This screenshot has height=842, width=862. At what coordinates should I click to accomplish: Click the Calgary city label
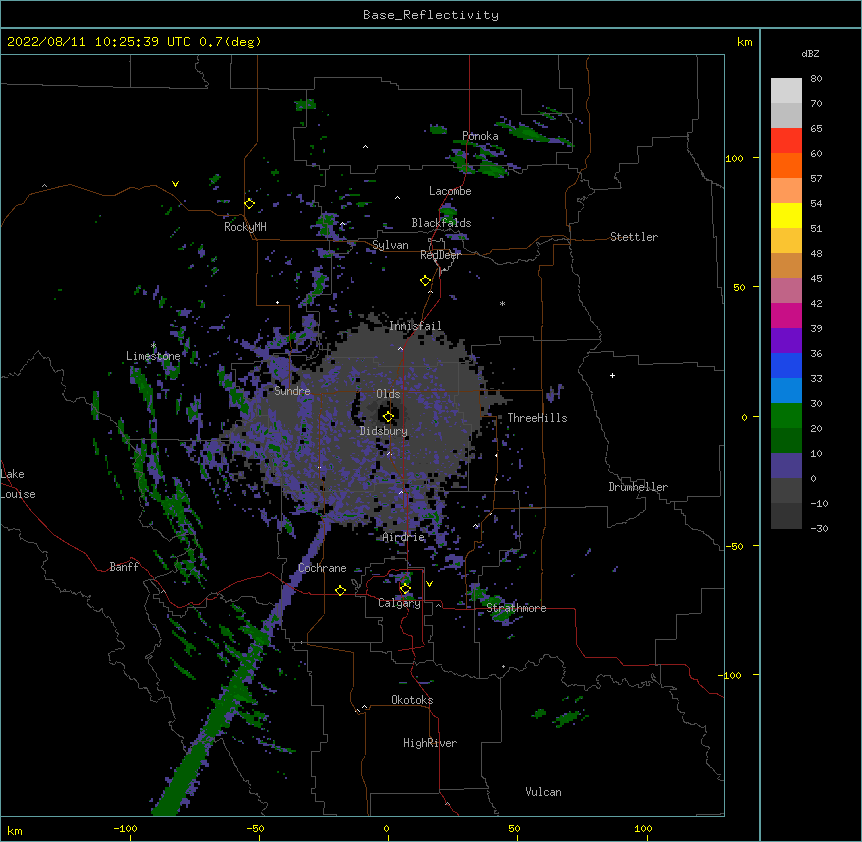coord(400,603)
